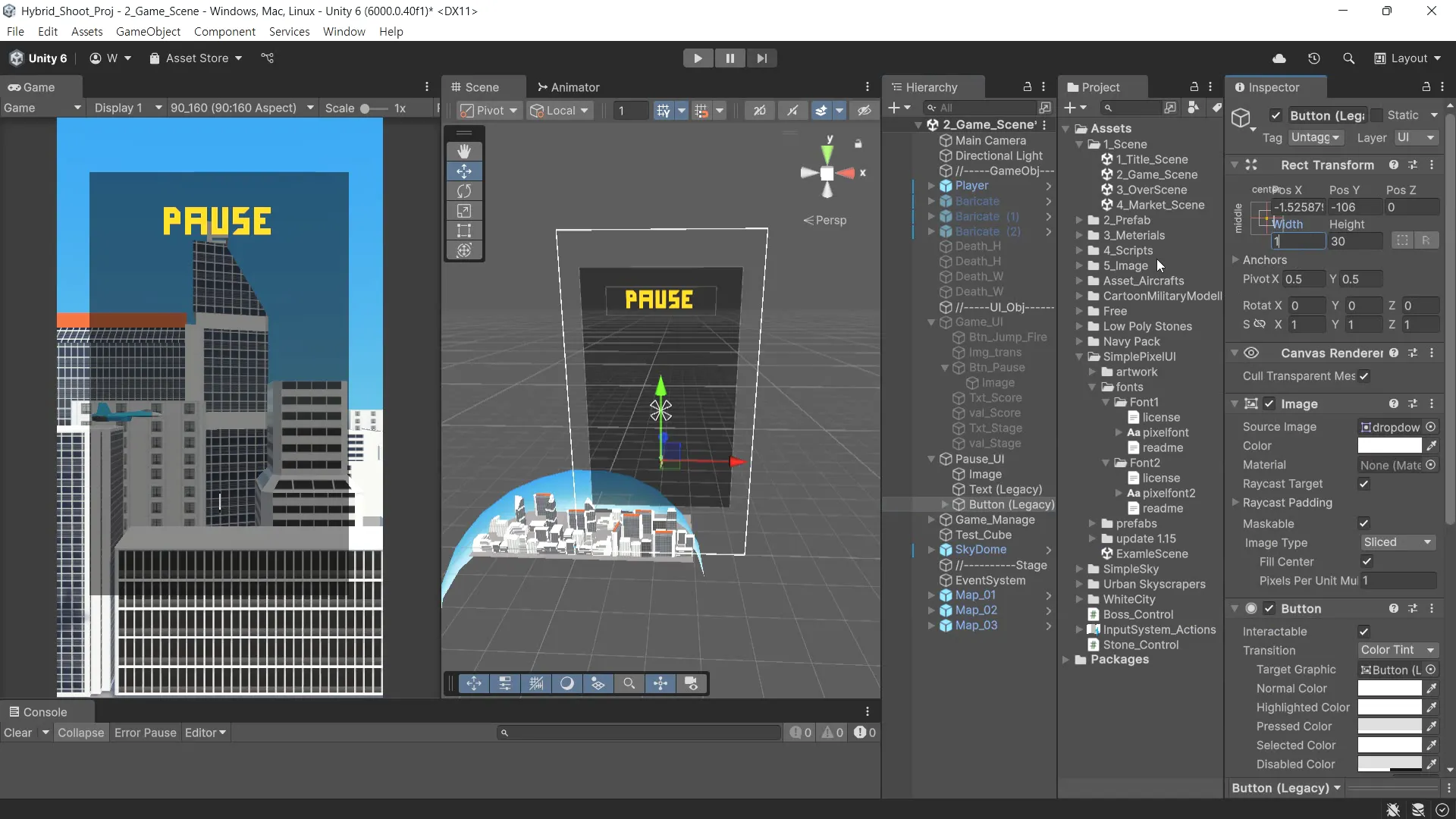The width and height of the screenshot is (1456, 819).
Task: Open the Unity cloud services icon
Action: (1279, 58)
